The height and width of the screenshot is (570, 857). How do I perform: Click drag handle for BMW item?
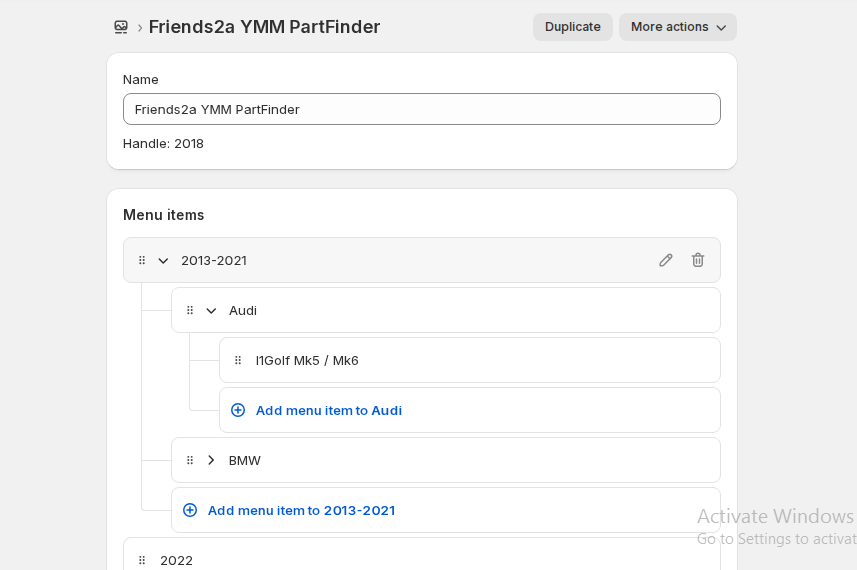(x=190, y=460)
